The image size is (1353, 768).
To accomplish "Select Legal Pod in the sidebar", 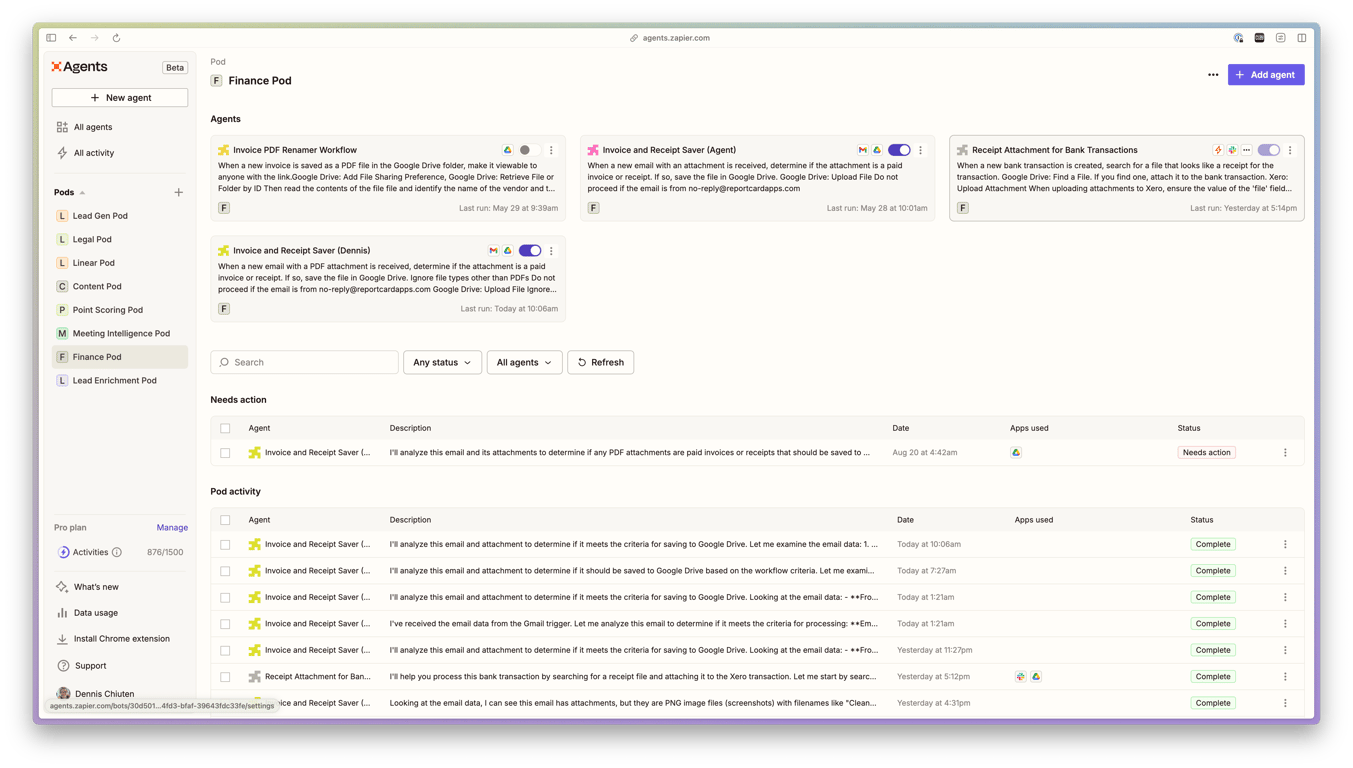I will (119, 239).
